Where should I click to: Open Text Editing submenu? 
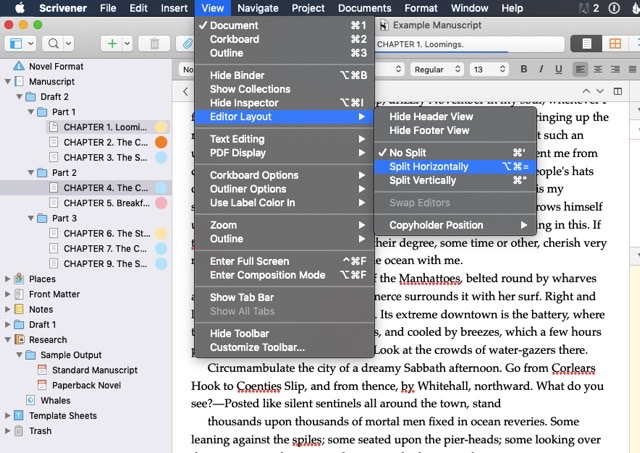(284, 139)
